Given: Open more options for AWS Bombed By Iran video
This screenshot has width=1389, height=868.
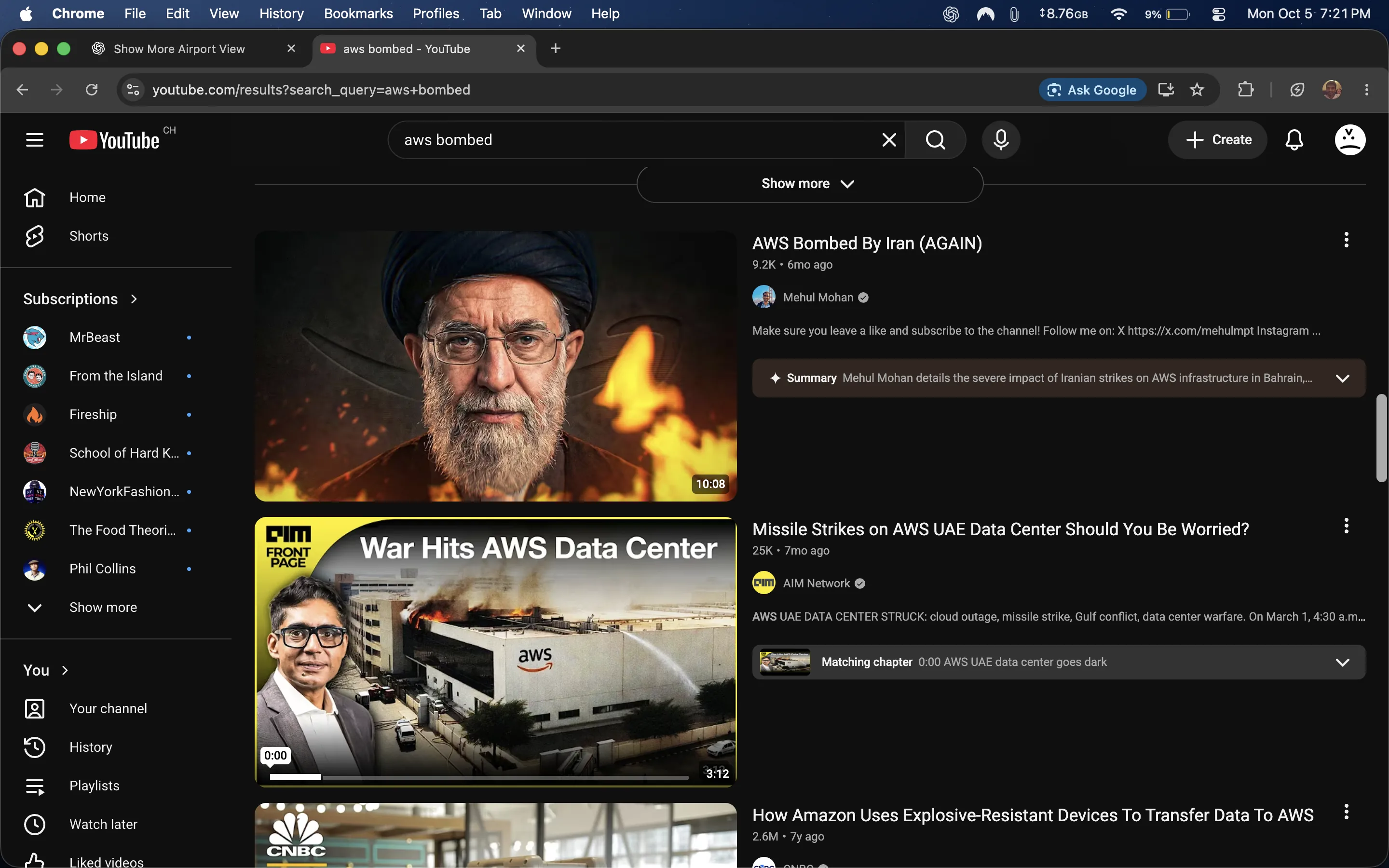Looking at the screenshot, I should tap(1346, 240).
